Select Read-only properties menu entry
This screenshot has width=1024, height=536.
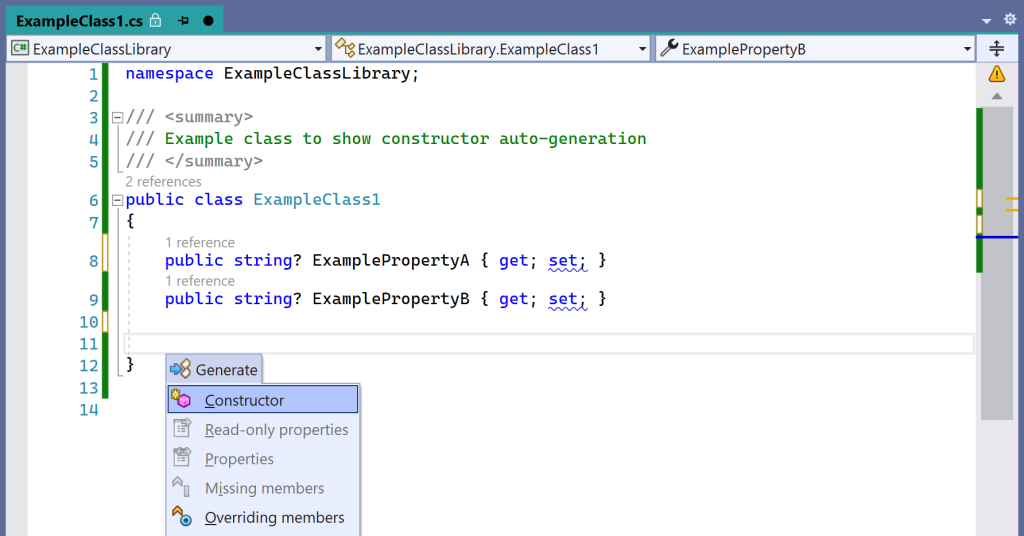click(x=263, y=430)
